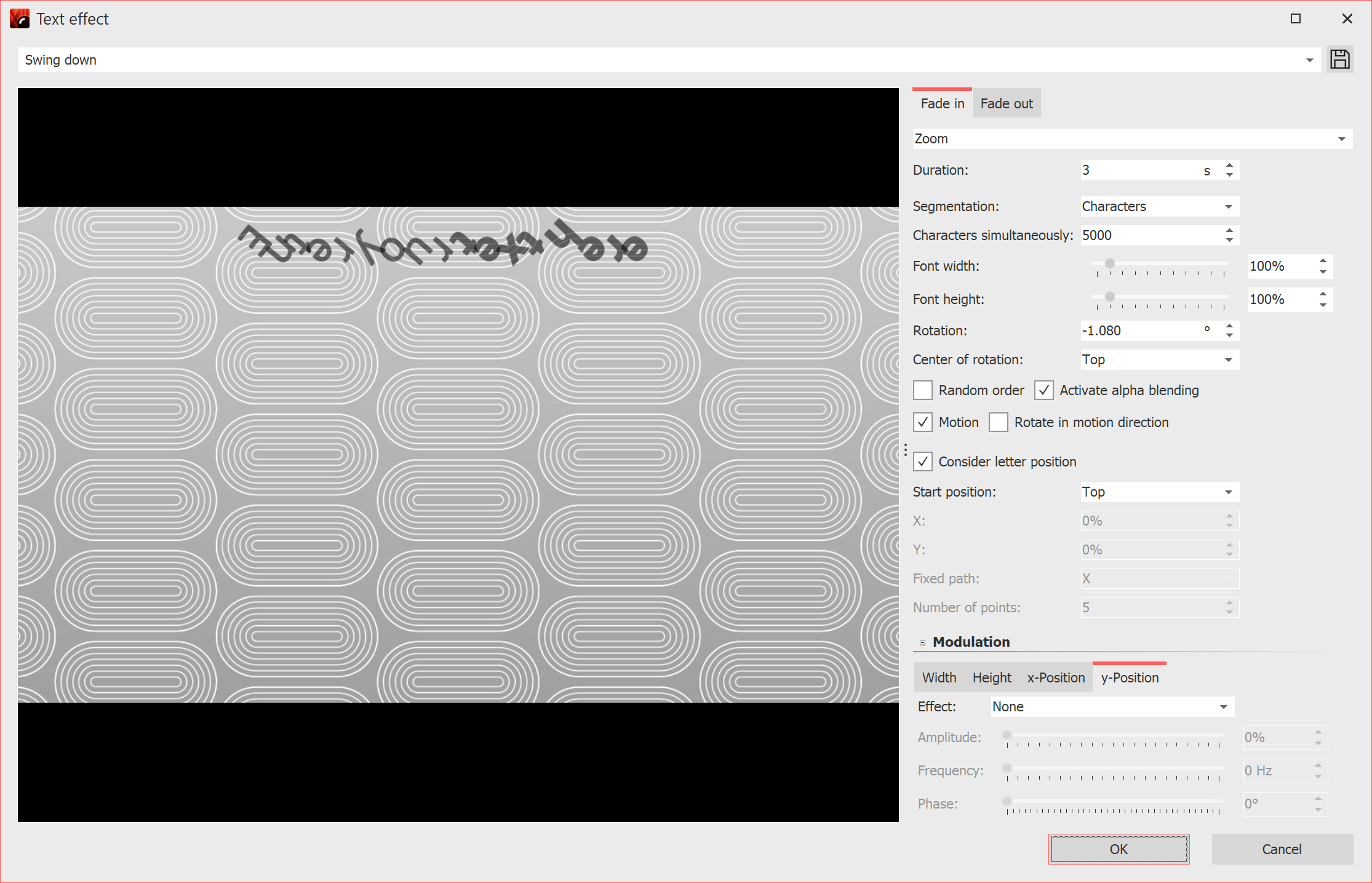Viewport: 1372px width, 883px height.
Task: Select the Height modulation tab
Action: tap(991, 677)
